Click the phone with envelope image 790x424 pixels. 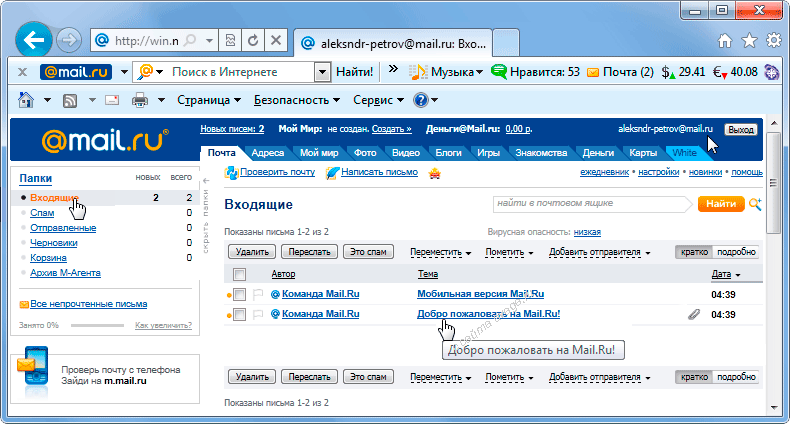33,372
